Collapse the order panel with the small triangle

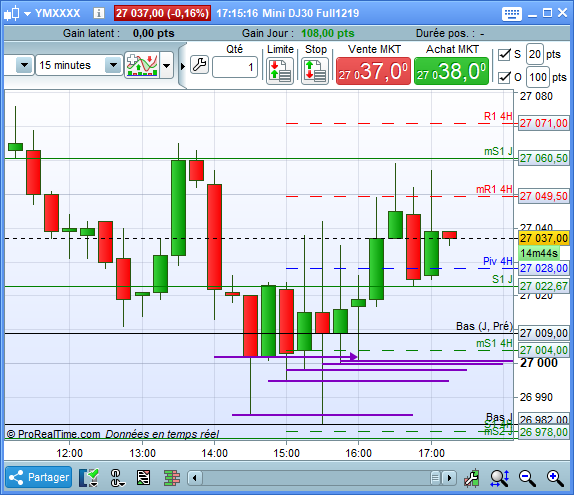(x=183, y=66)
